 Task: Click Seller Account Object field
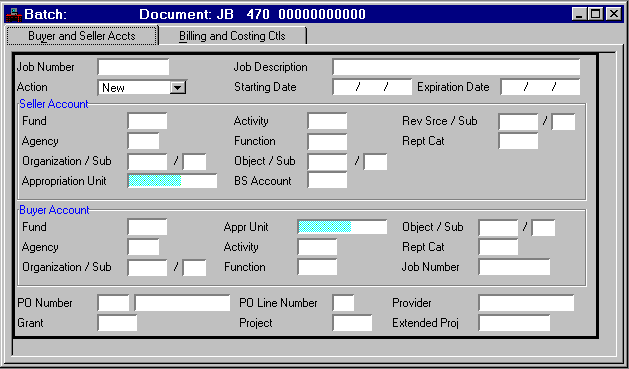[327, 162]
